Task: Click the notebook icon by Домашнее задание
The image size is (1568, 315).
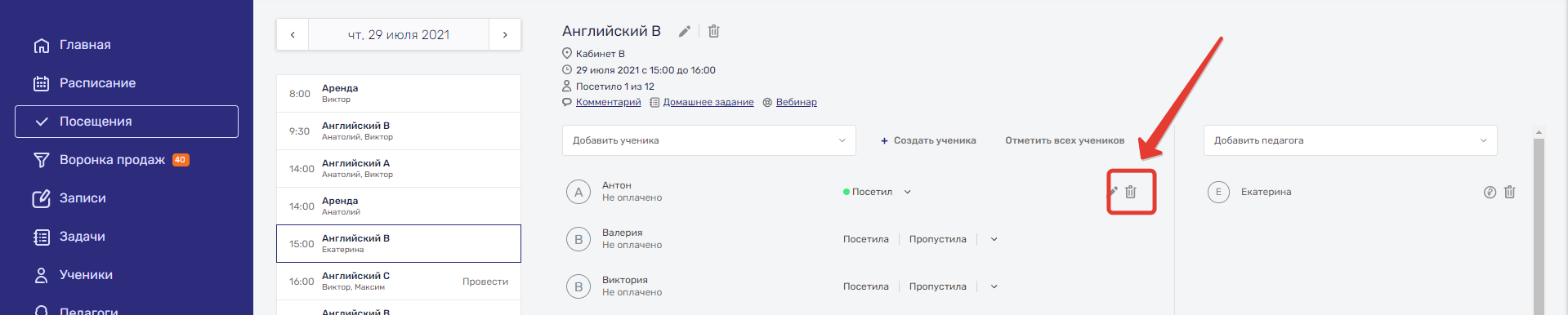Action: coord(654,102)
